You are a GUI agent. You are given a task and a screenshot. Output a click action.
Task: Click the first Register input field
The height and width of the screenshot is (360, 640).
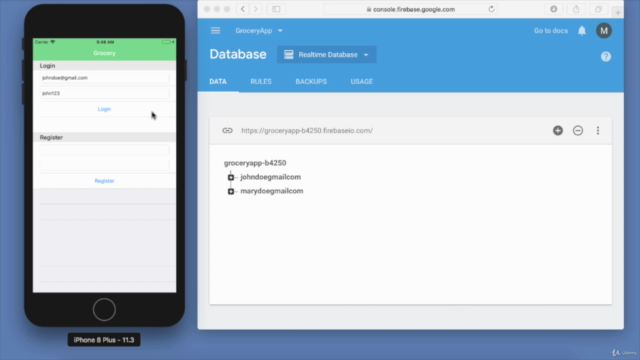click(x=104, y=150)
